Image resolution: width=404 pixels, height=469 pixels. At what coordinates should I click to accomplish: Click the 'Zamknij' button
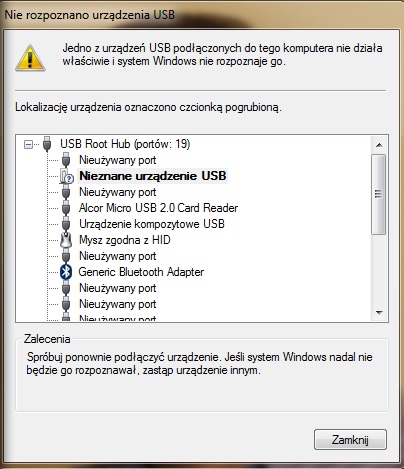tap(350, 439)
